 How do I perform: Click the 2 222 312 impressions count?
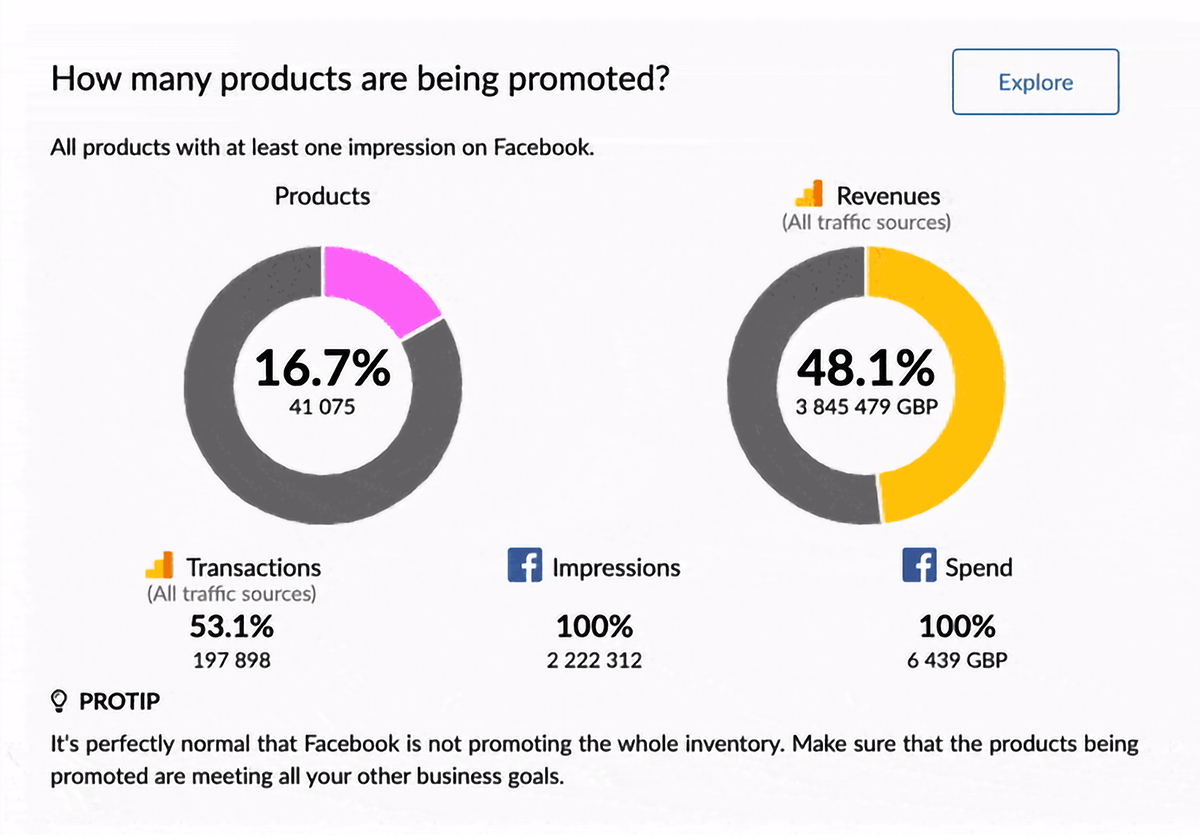coord(594,660)
